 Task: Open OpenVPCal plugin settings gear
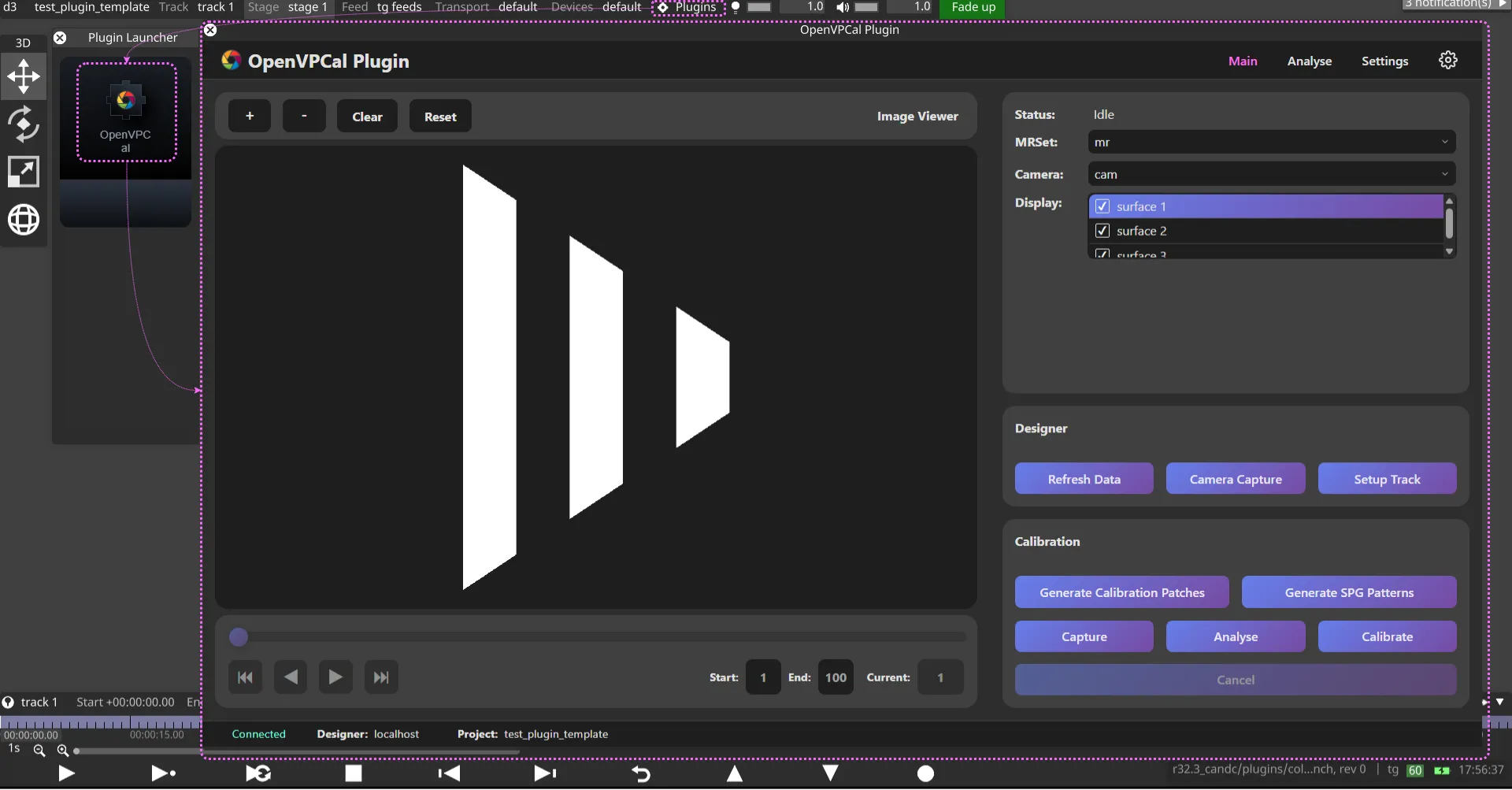click(1448, 60)
